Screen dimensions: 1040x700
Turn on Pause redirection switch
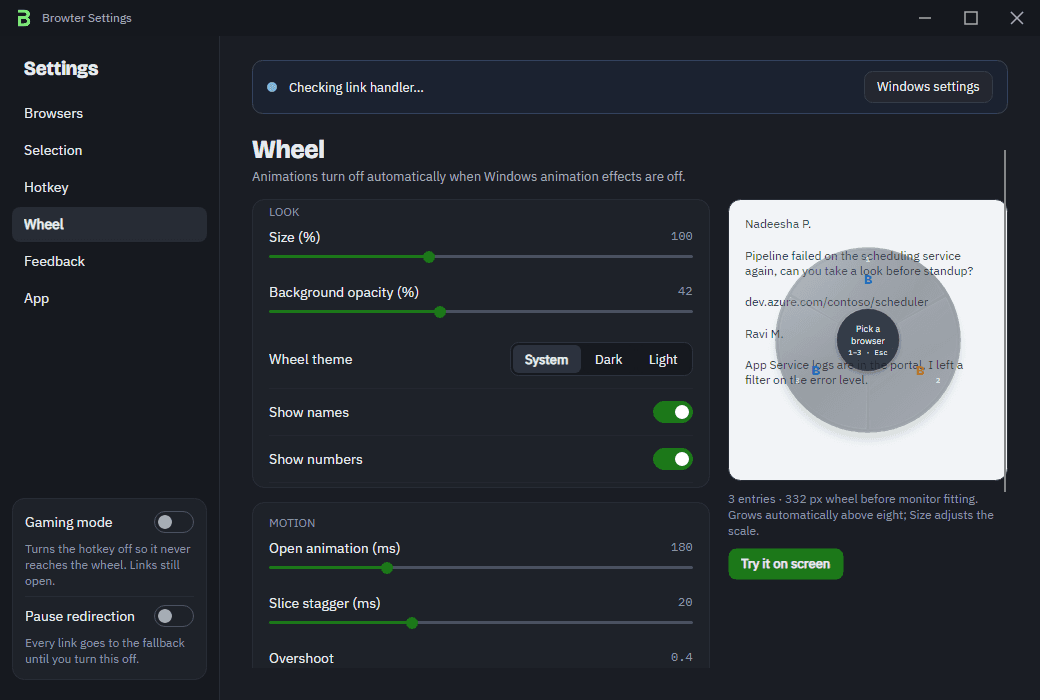(x=174, y=616)
